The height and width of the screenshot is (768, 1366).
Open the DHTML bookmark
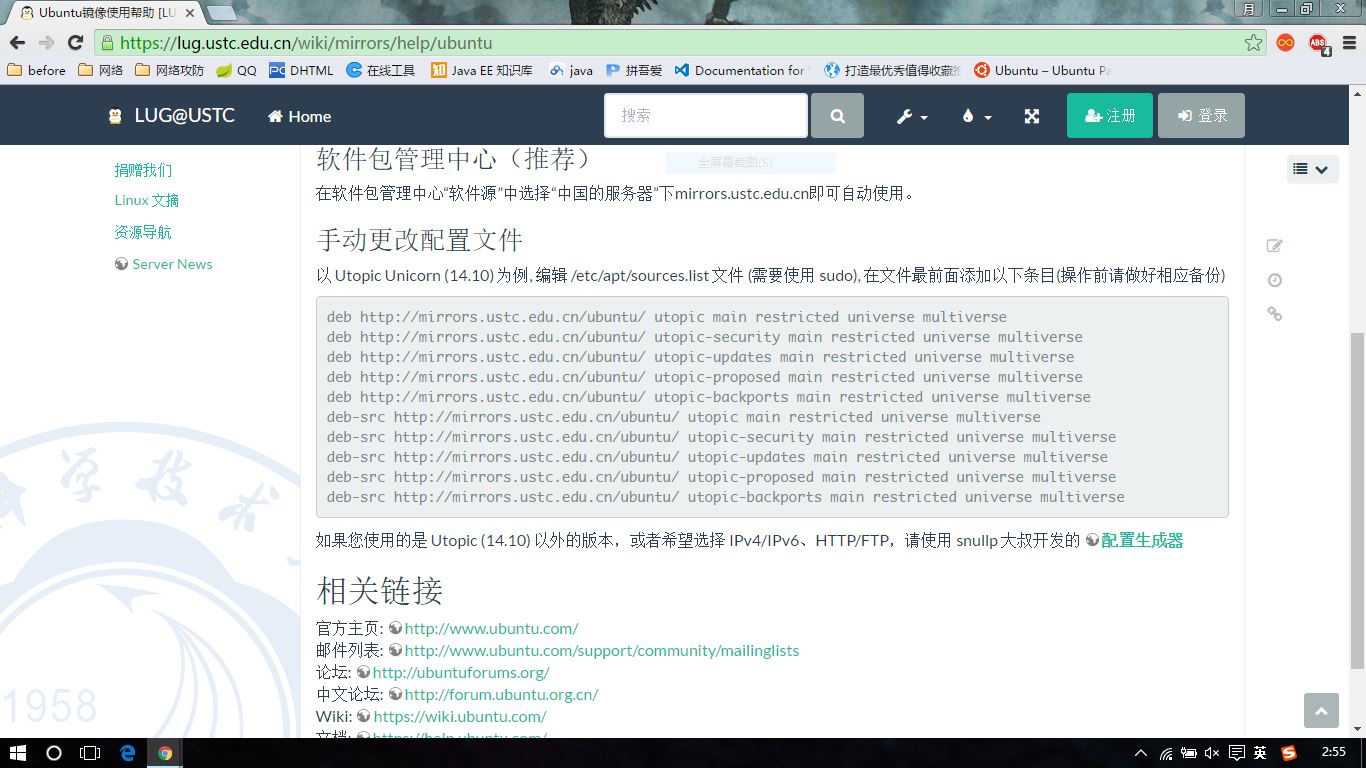[301, 70]
